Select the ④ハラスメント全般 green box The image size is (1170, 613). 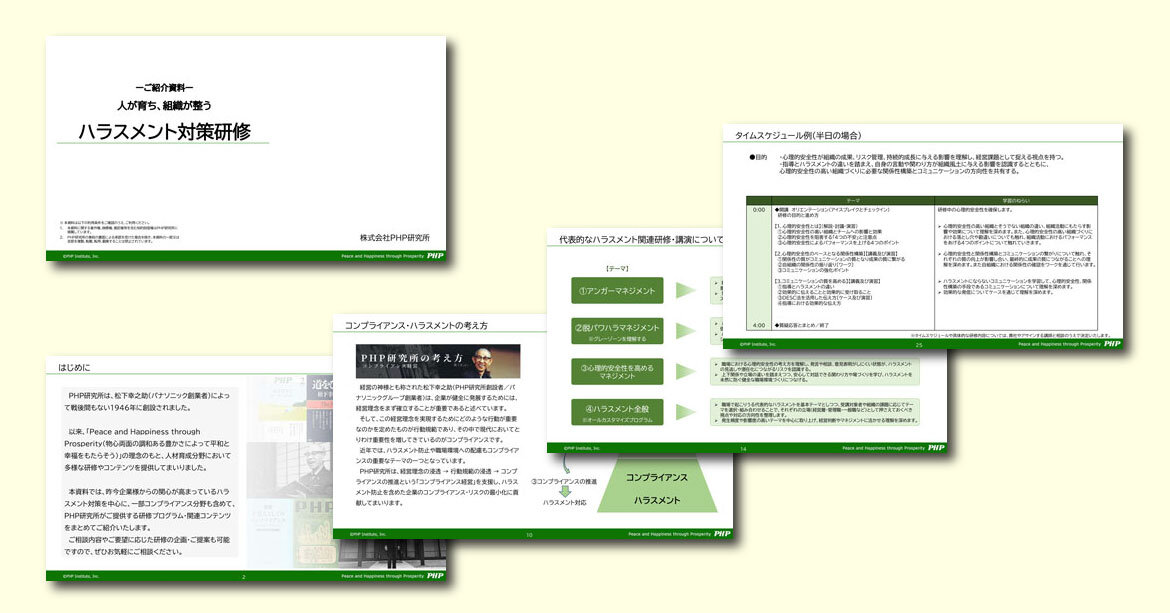(617, 410)
